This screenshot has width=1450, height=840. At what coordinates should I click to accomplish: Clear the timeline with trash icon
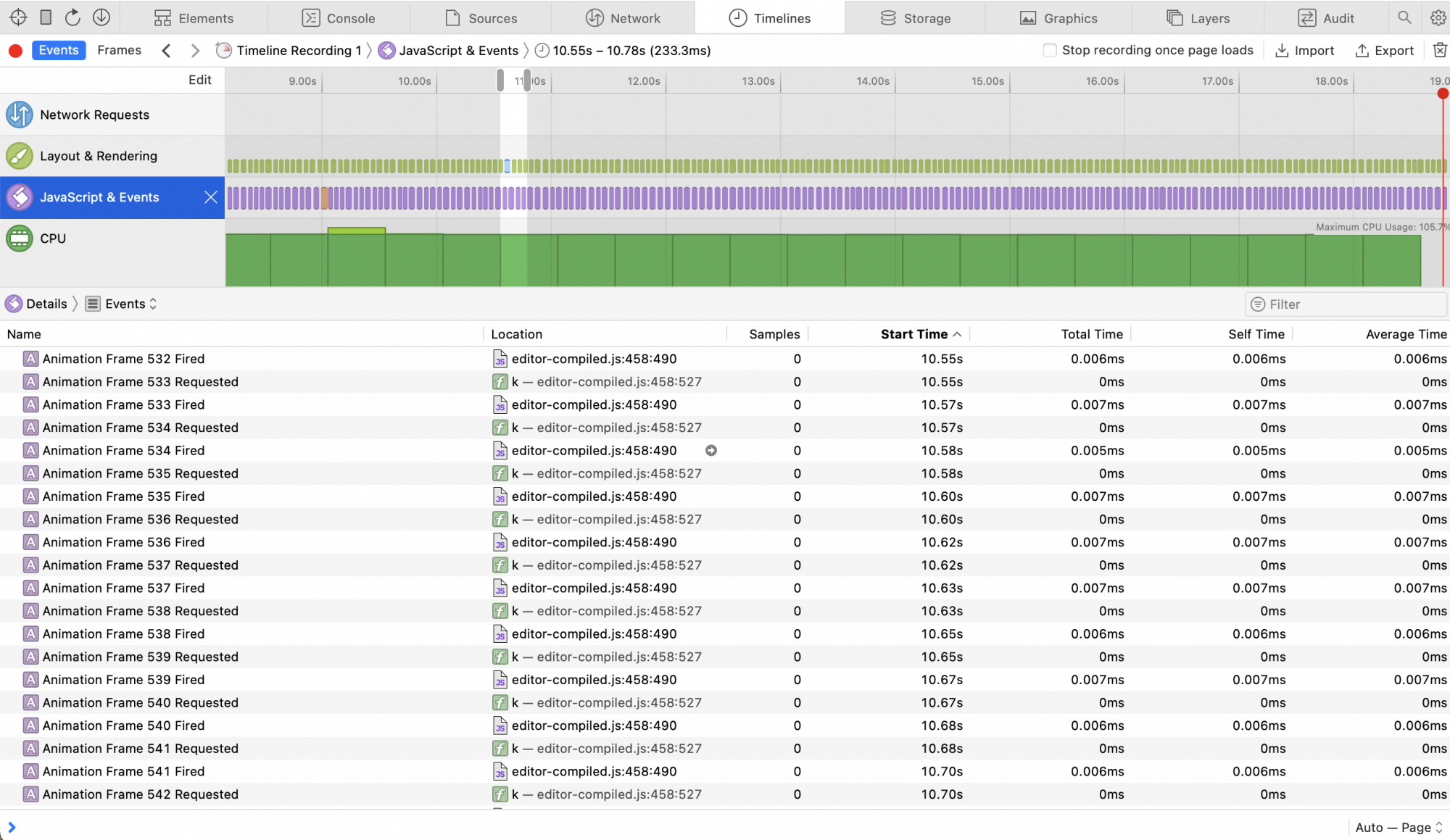tap(1440, 50)
